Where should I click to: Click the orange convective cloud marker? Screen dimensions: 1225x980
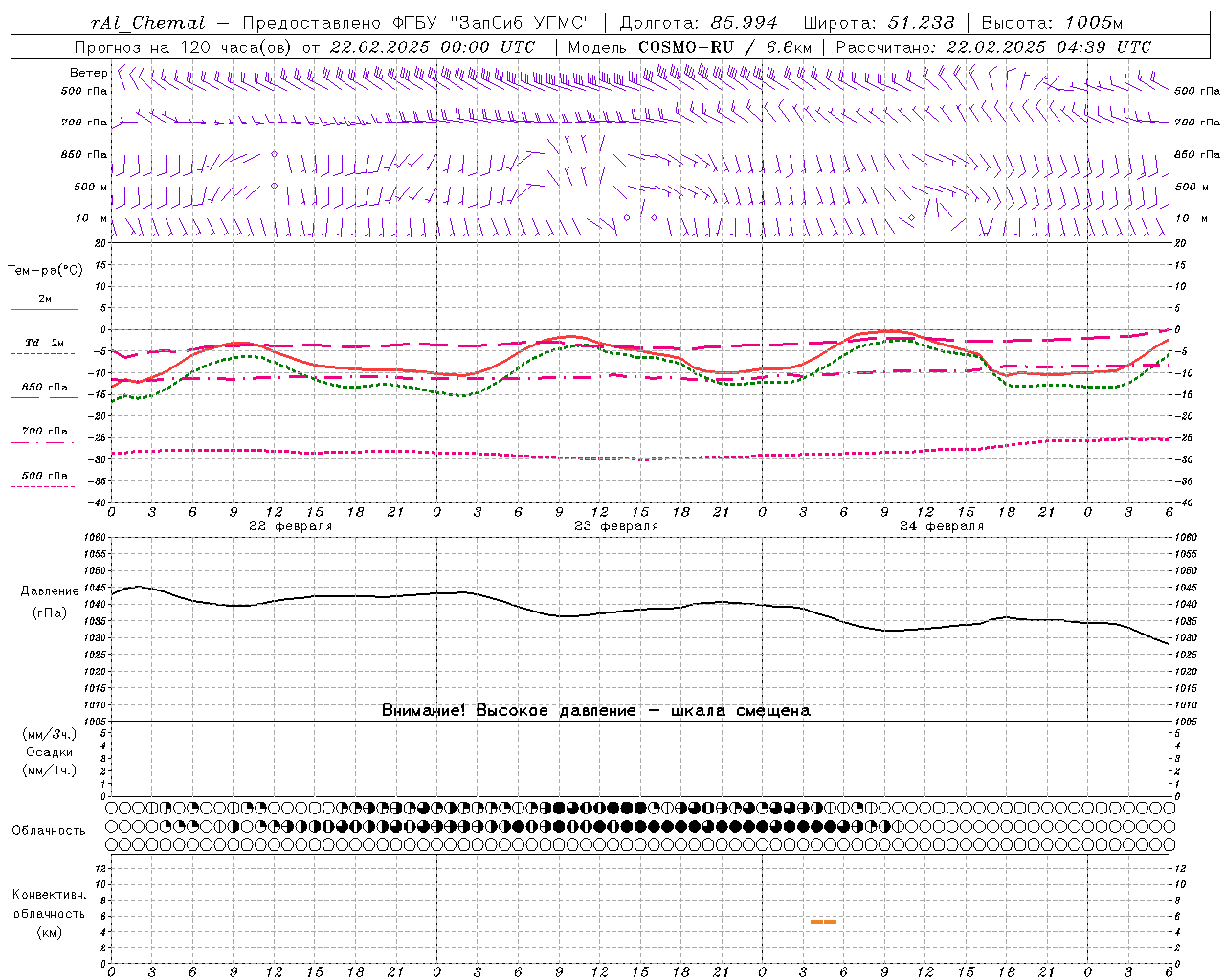pos(823,922)
